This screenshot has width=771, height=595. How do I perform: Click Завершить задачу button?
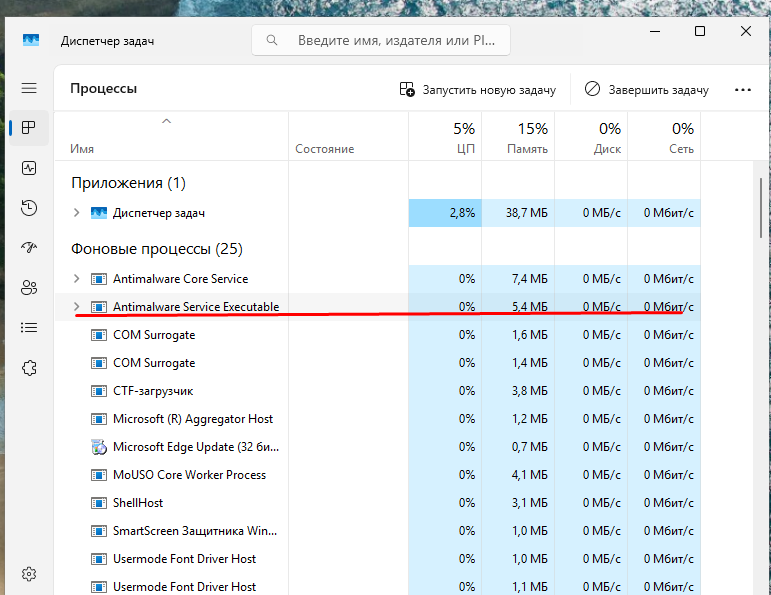pyautogui.click(x=647, y=90)
